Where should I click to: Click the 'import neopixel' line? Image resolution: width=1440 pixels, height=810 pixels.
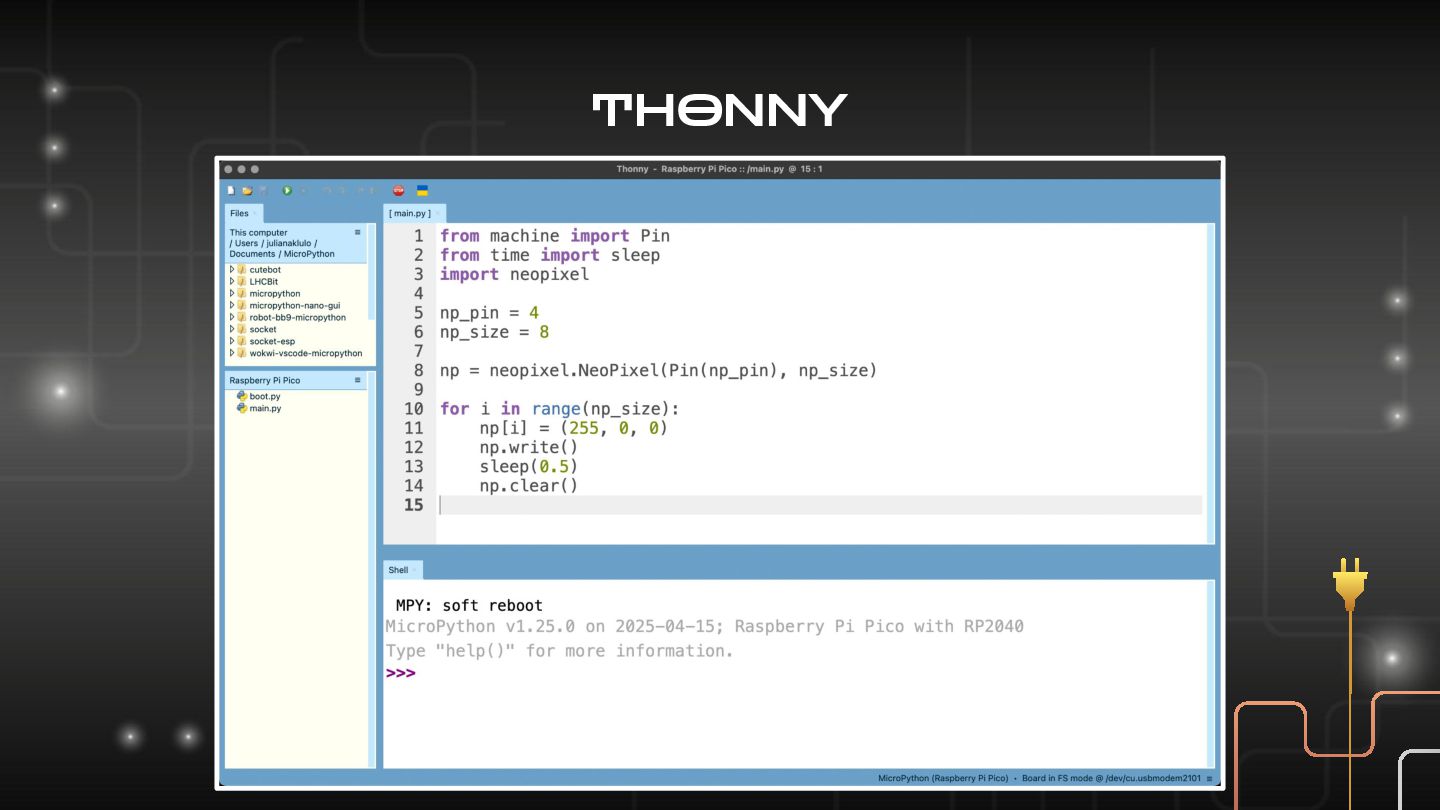(514, 274)
